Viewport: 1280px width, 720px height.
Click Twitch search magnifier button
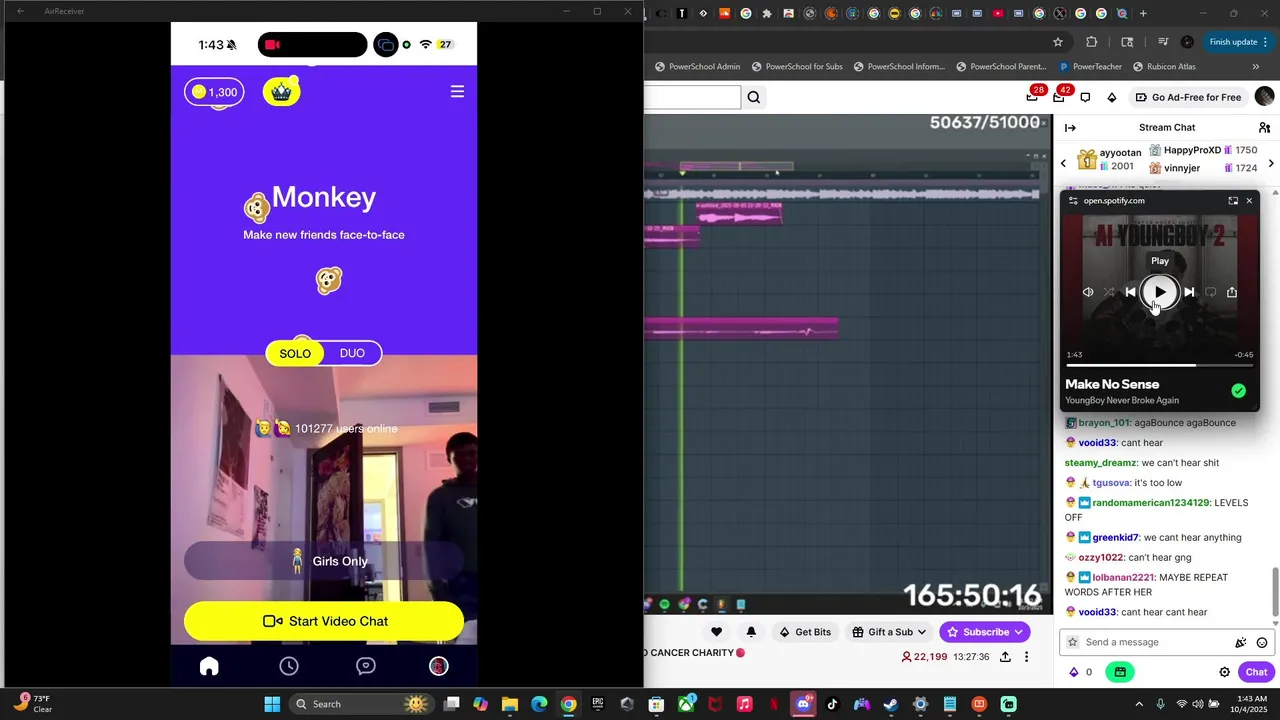point(754,97)
